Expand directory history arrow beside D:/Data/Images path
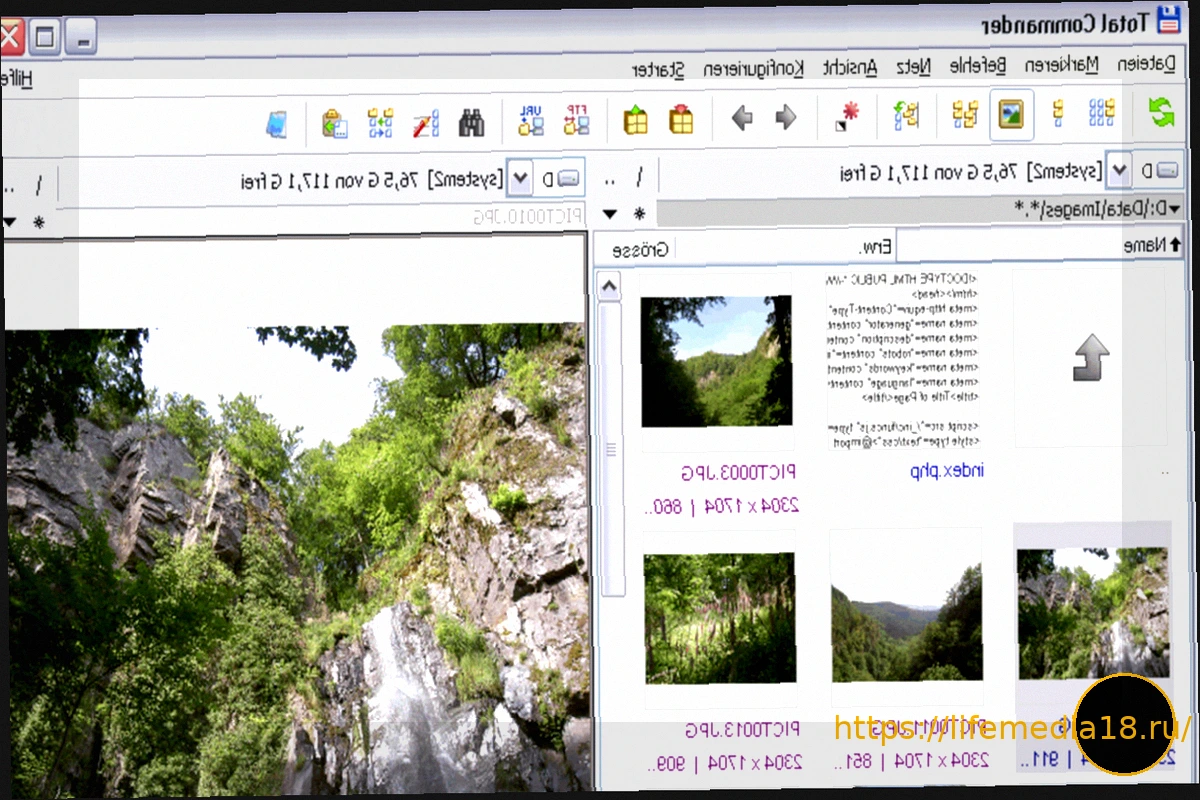The width and height of the screenshot is (1200, 800). click(x=1174, y=209)
